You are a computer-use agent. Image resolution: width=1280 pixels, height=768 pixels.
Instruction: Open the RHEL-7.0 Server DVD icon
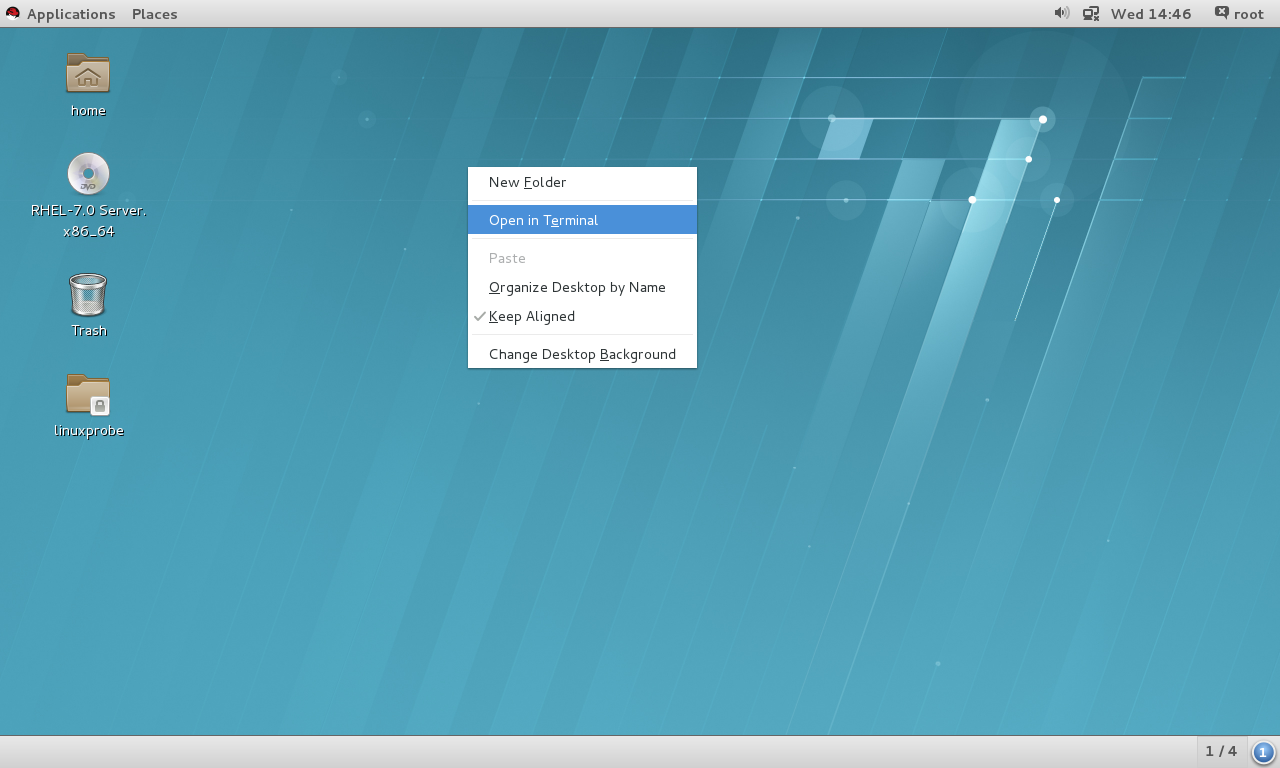click(x=88, y=175)
